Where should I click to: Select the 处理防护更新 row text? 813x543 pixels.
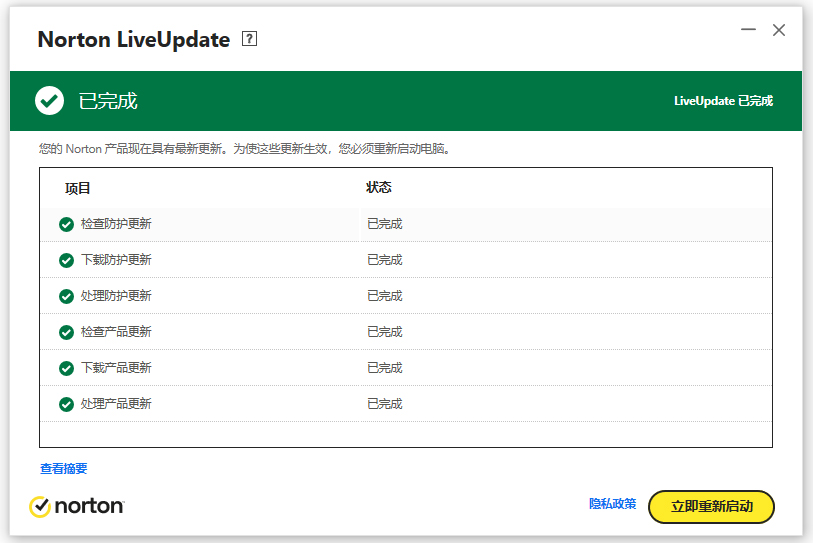coord(116,296)
